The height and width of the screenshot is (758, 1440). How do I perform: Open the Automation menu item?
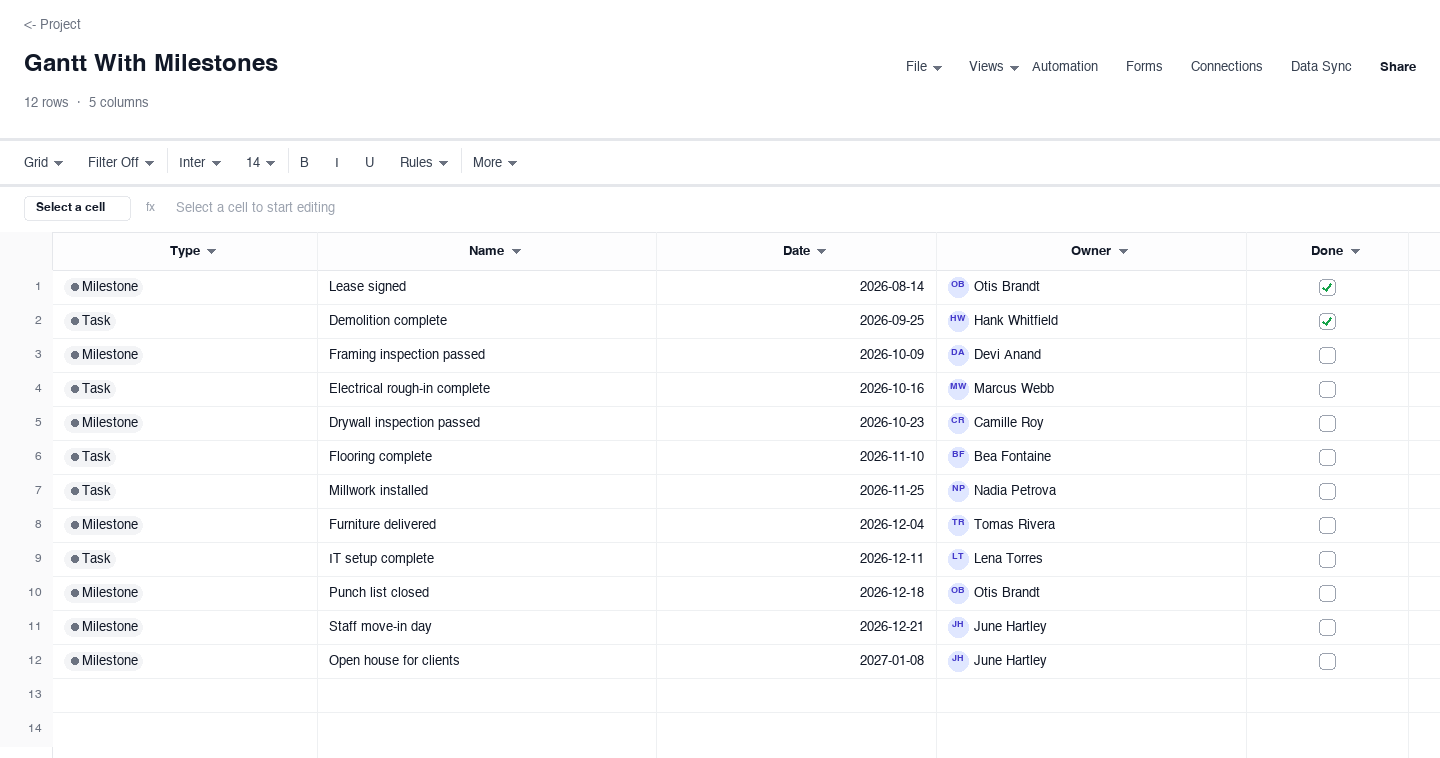[x=1065, y=67]
